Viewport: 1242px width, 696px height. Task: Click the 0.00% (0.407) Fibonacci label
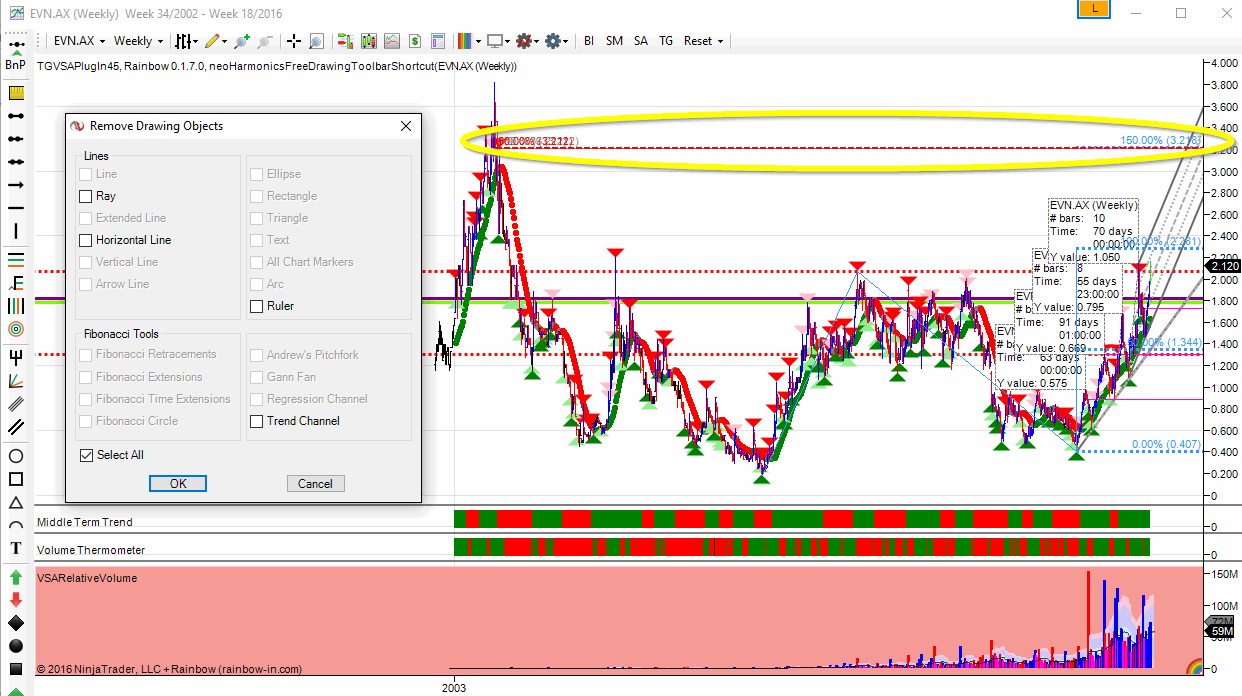[x=1165, y=445]
